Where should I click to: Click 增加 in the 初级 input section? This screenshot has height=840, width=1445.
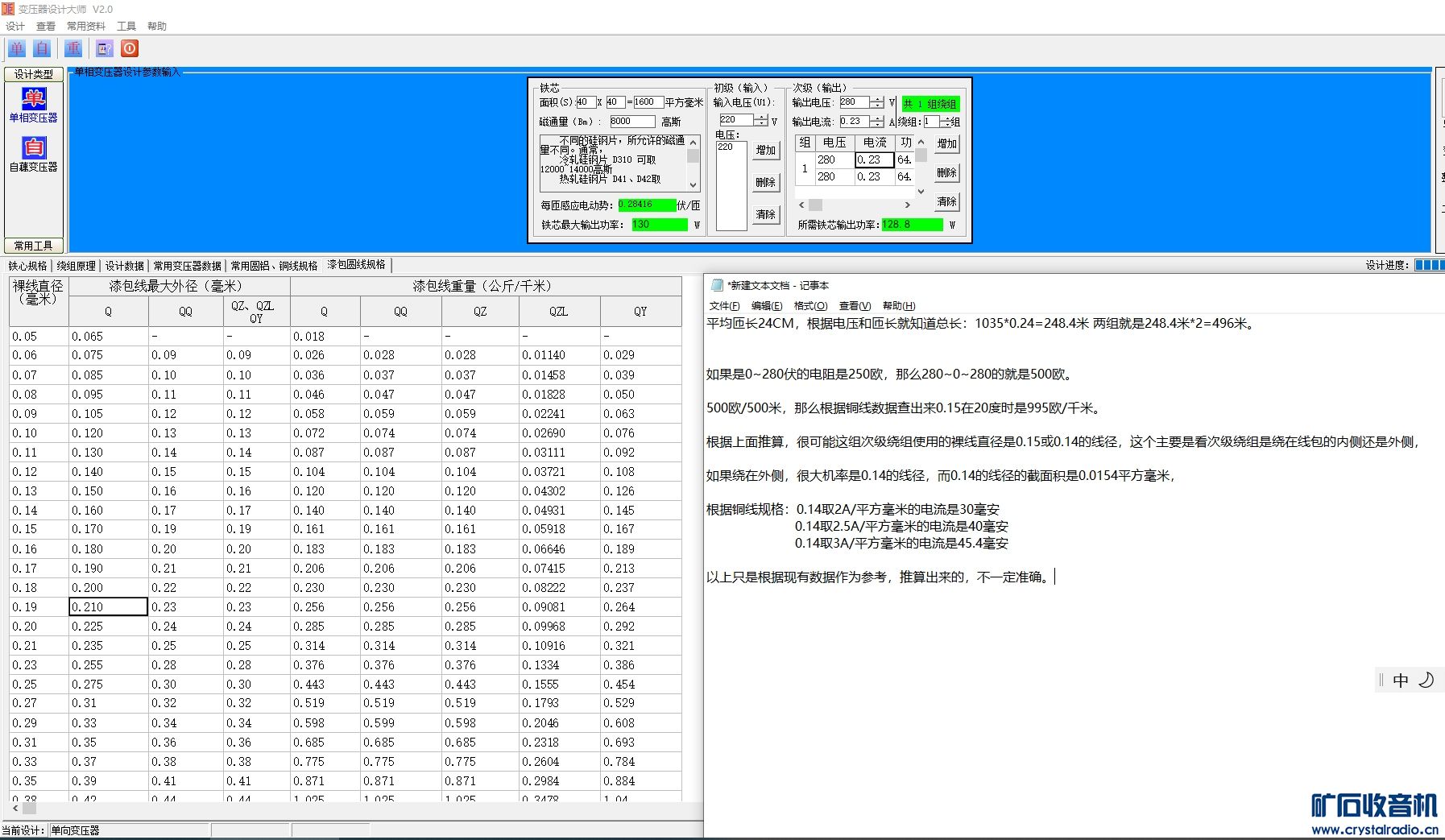pyautogui.click(x=765, y=151)
